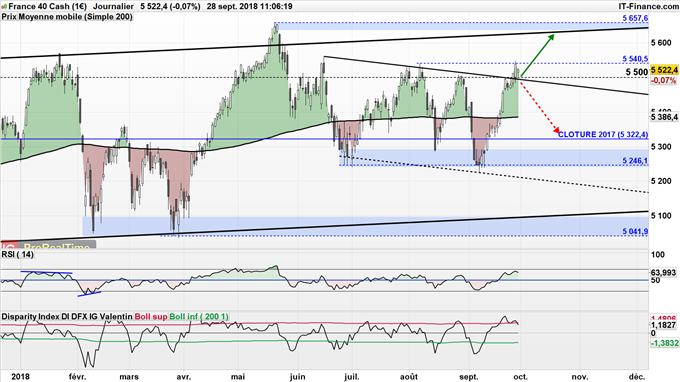
Task: Click the 2018 date axis label
Action: pos(20,377)
